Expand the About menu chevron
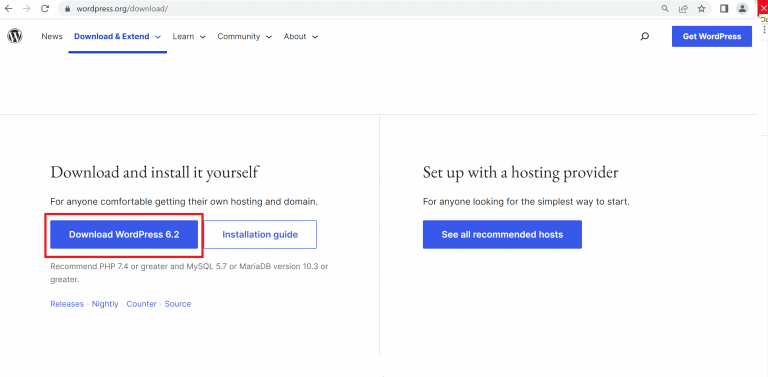The width and height of the screenshot is (768, 377). point(315,37)
